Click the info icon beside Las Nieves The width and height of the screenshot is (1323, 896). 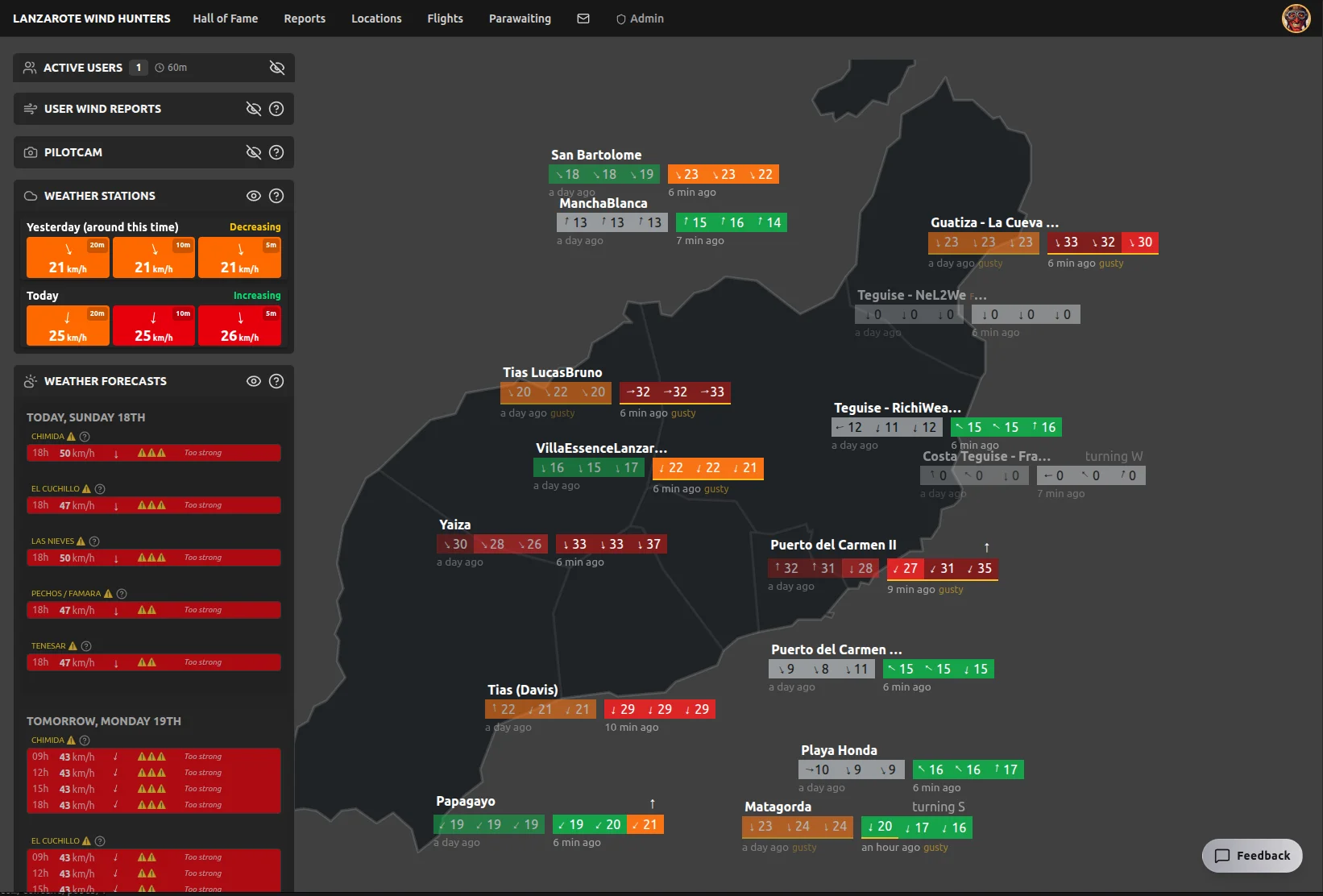coord(94,541)
